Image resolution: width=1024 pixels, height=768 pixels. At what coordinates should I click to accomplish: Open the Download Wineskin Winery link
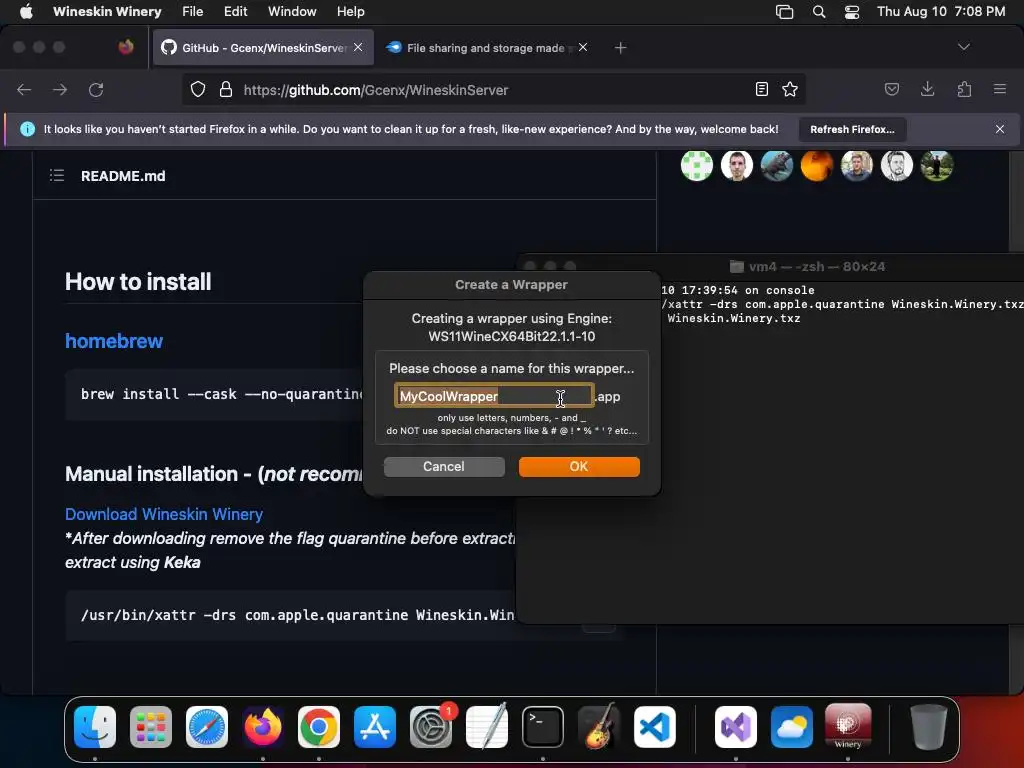click(164, 514)
